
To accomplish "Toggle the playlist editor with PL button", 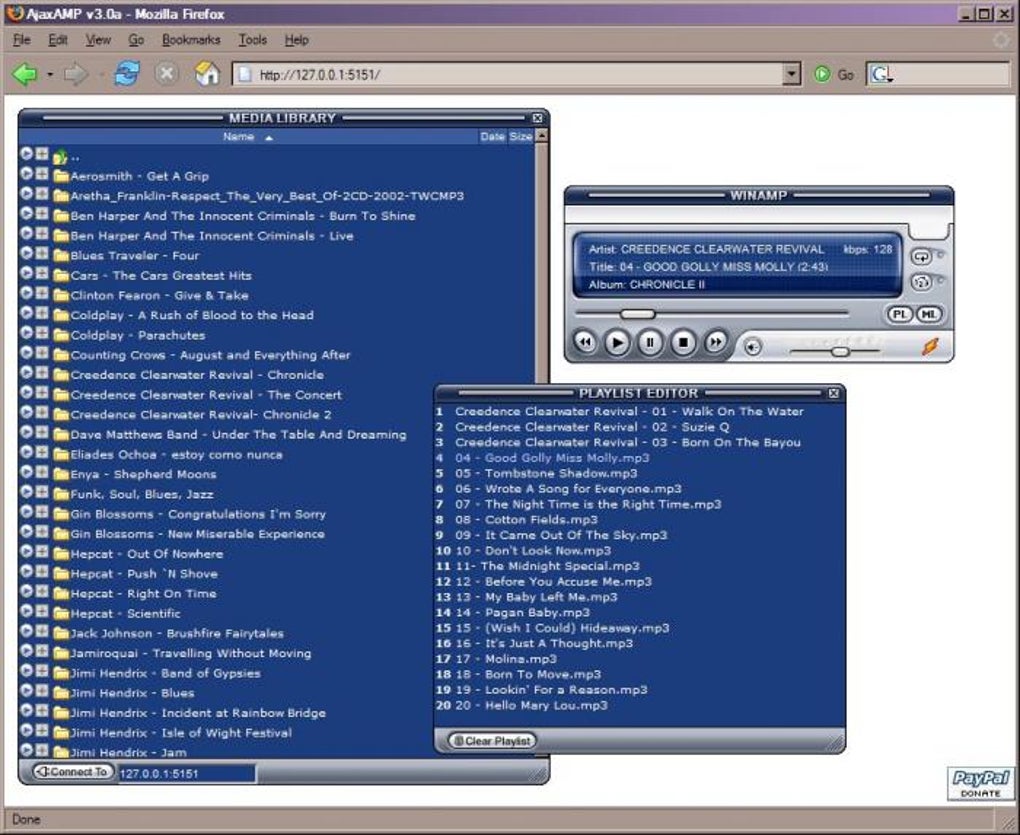I will tap(899, 314).
